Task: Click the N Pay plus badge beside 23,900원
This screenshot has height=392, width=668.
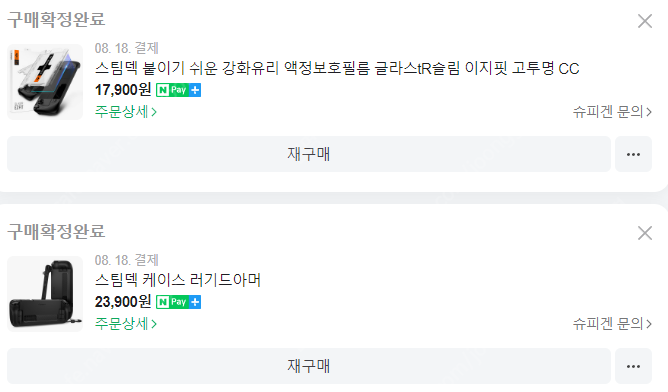Action: coord(178,302)
